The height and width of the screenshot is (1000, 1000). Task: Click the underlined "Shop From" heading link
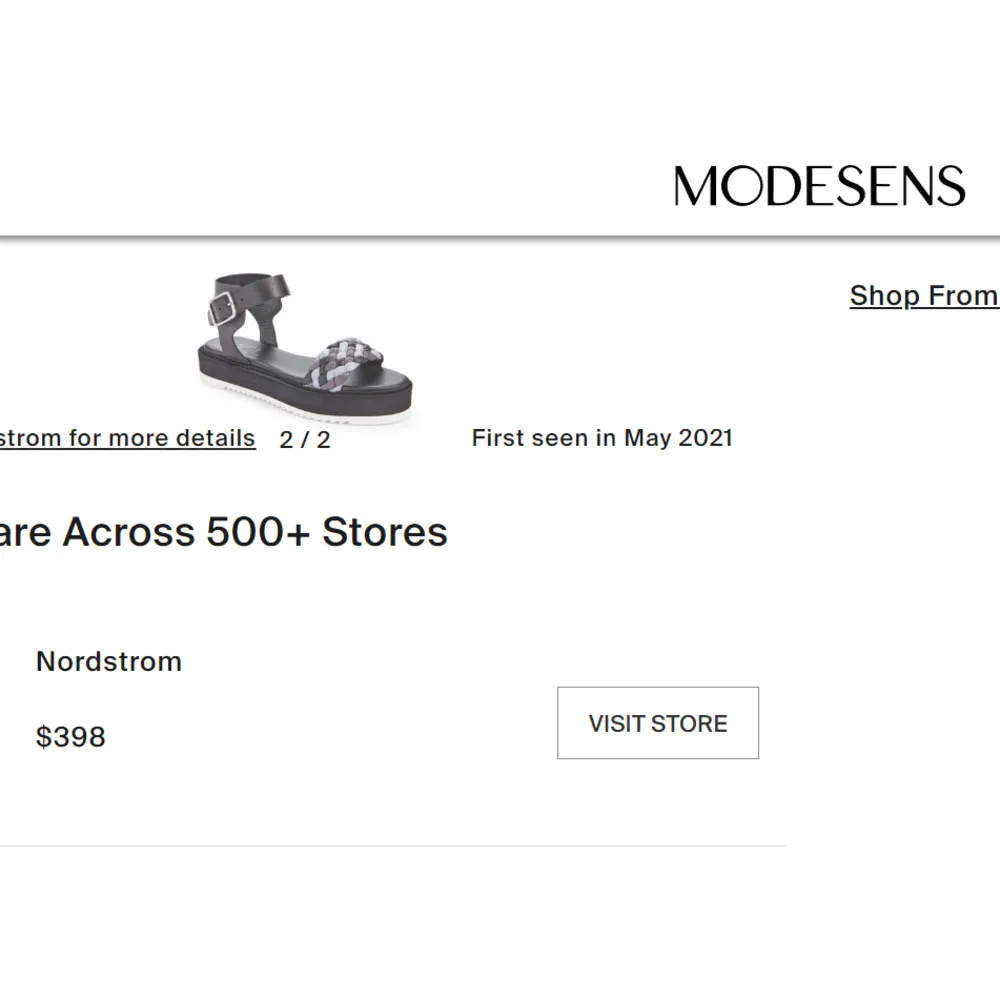click(x=924, y=295)
